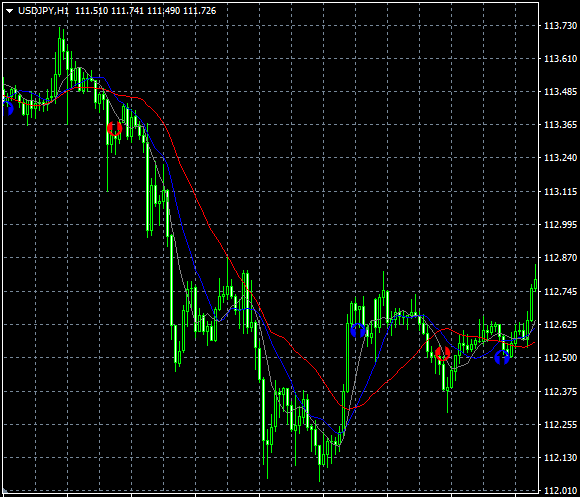Viewport: 580px width, 497px height.
Task: Open the triangle dropdown beside USDJPY,H1
Action: (10, 11)
